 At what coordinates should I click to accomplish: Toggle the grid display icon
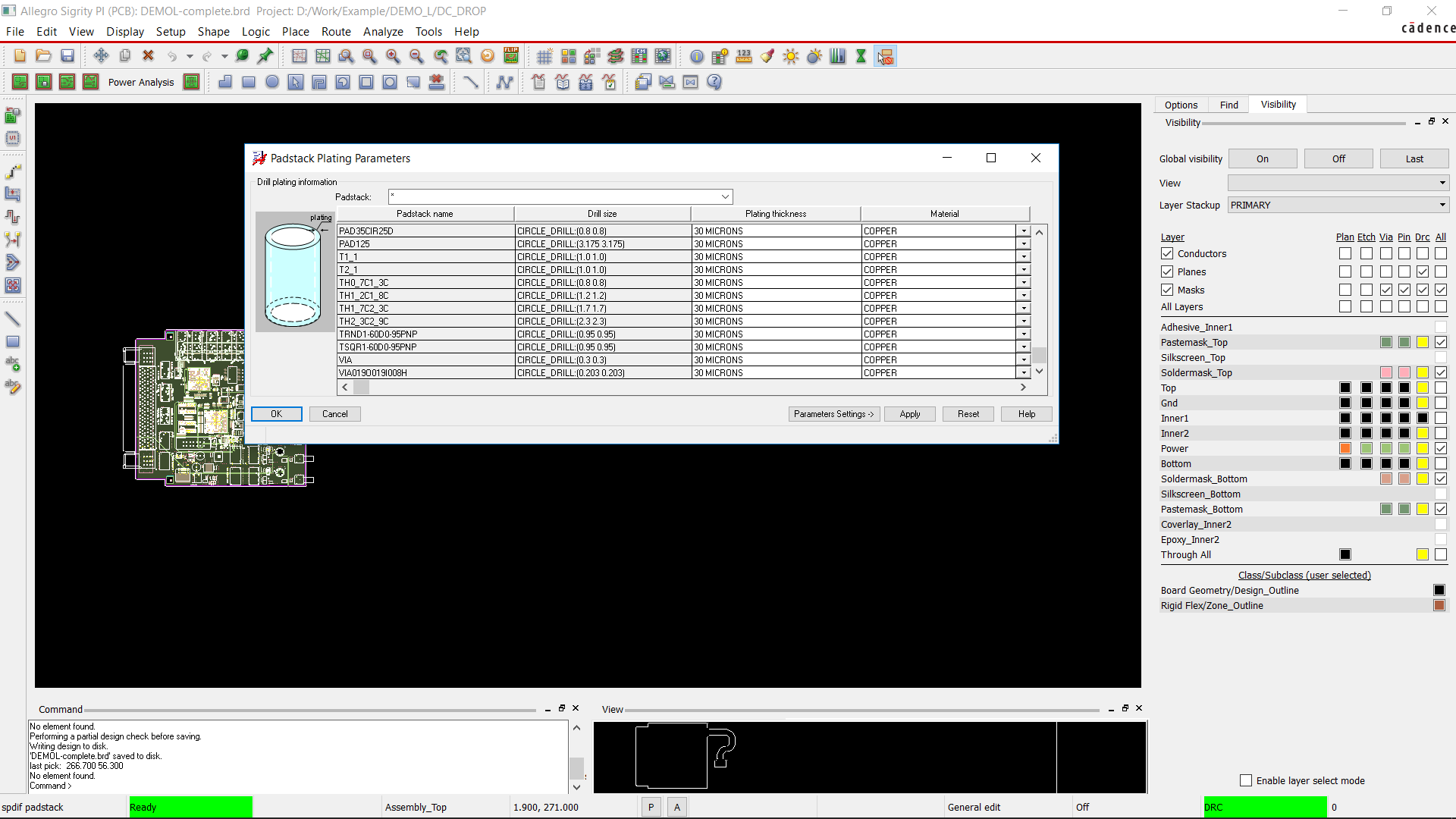544,56
